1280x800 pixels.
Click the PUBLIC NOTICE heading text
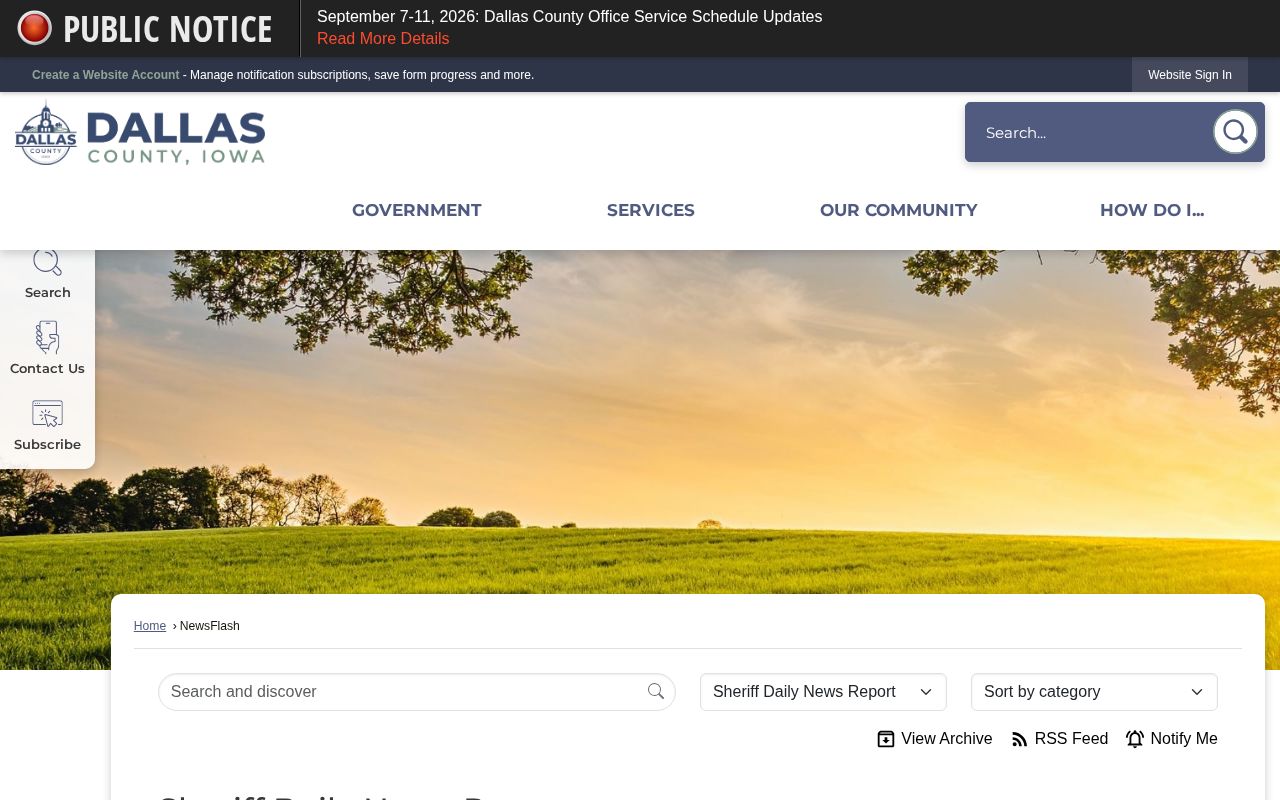(167, 29)
